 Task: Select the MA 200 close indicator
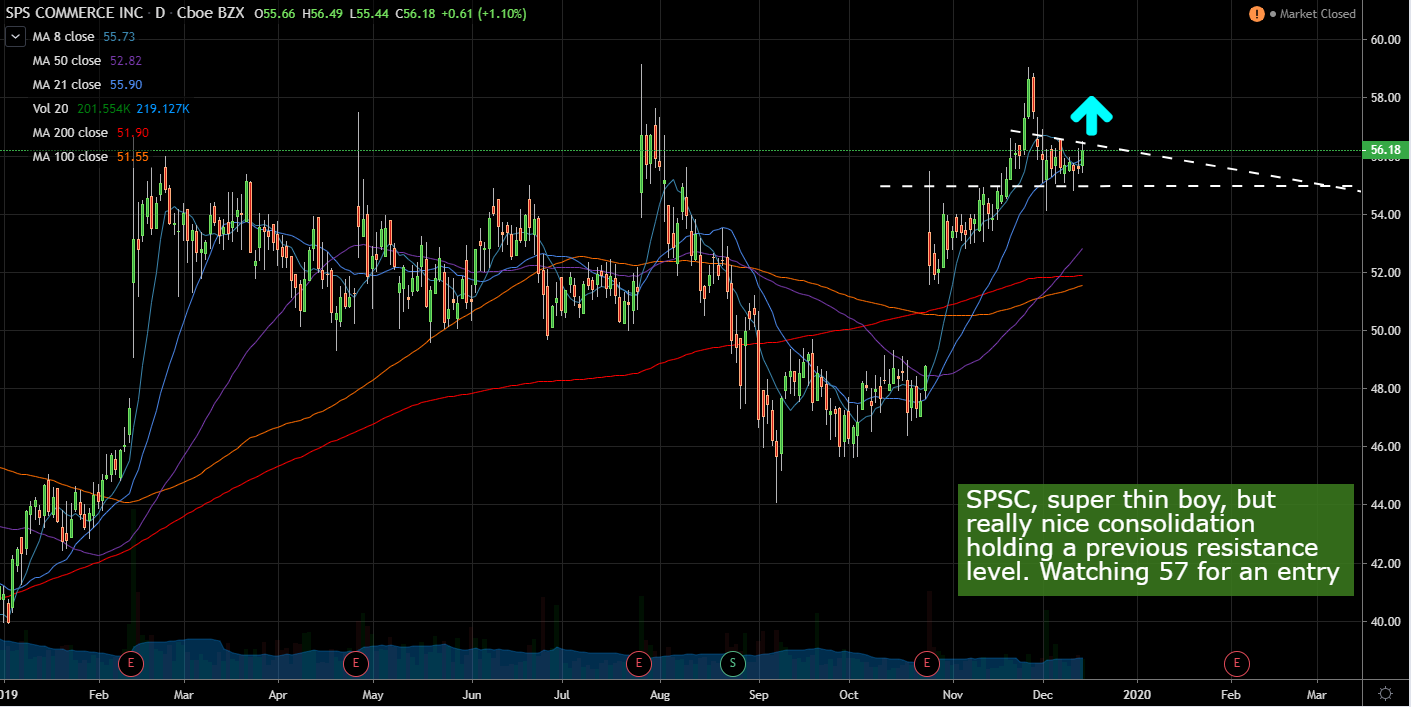[x=72, y=133]
